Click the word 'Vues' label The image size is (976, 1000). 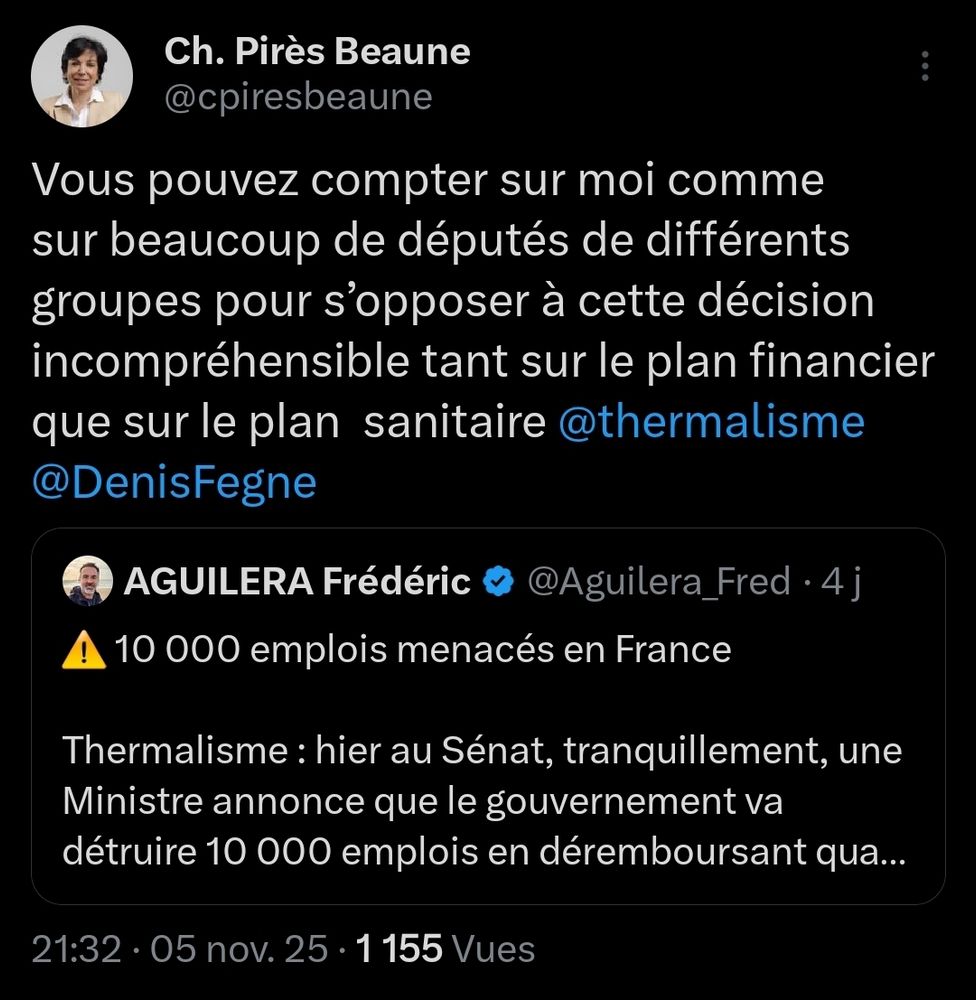coord(493,948)
